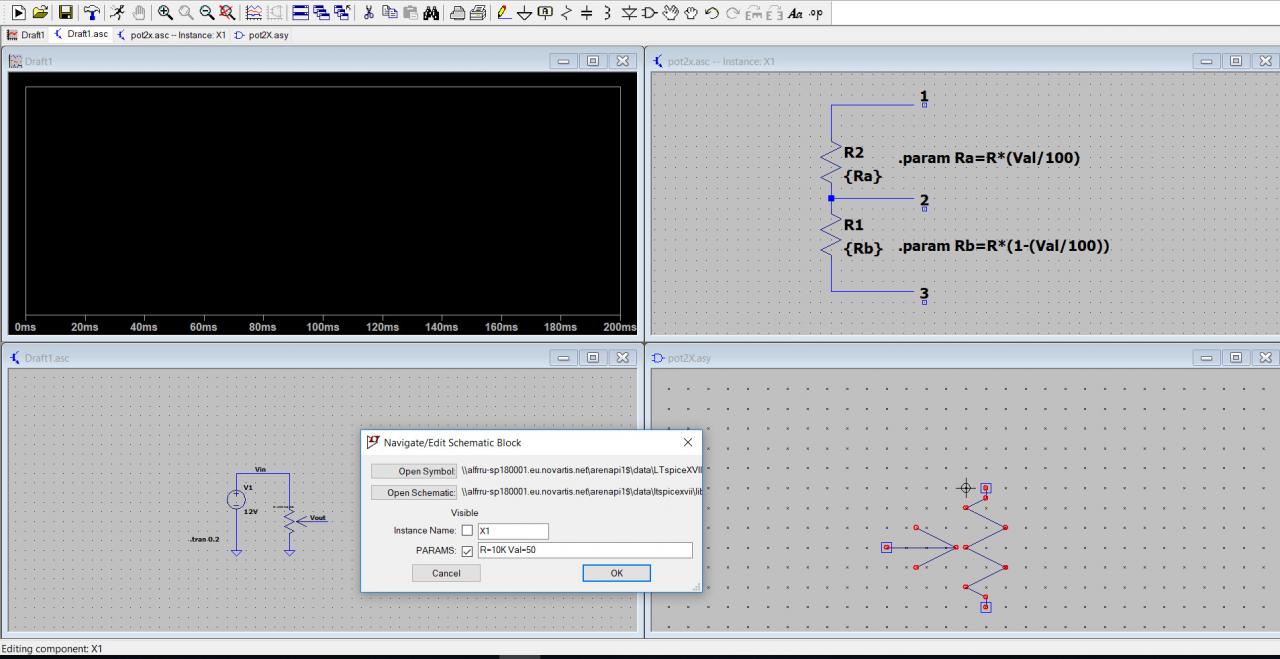Select the Ground symbol tool
The width and height of the screenshot is (1280, 659).
[524, 13]
